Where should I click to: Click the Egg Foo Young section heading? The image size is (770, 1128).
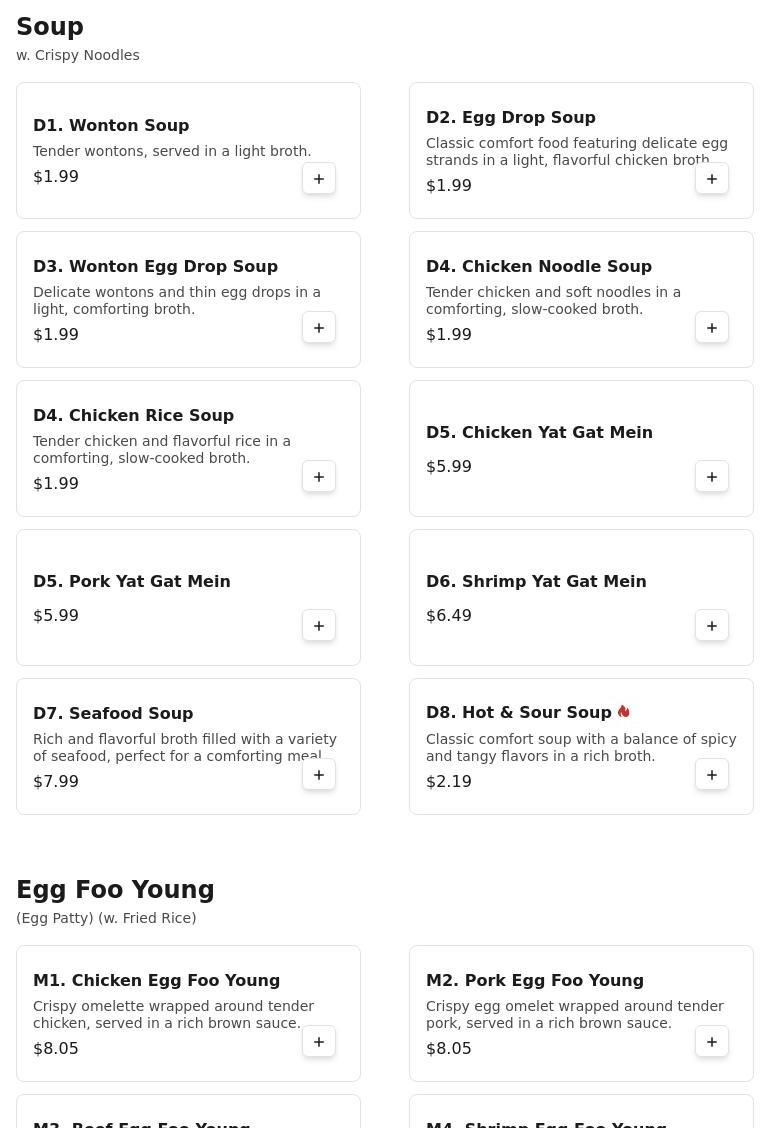(x=115, y=889)
